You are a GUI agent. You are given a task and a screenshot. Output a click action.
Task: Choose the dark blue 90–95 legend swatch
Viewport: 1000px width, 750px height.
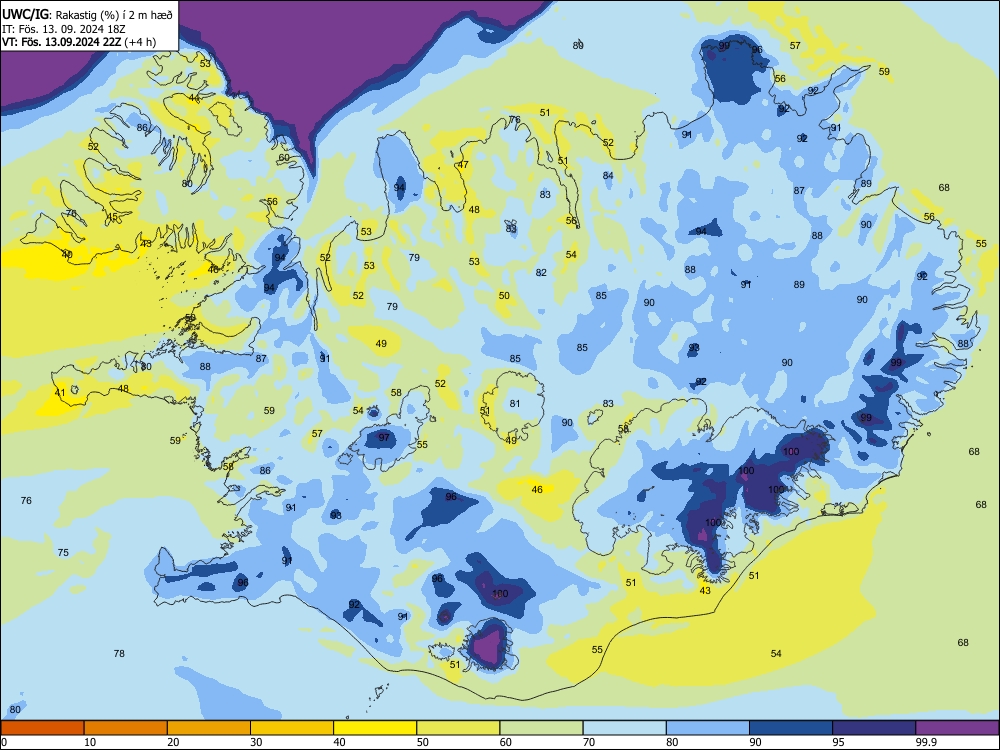(791, 728)
